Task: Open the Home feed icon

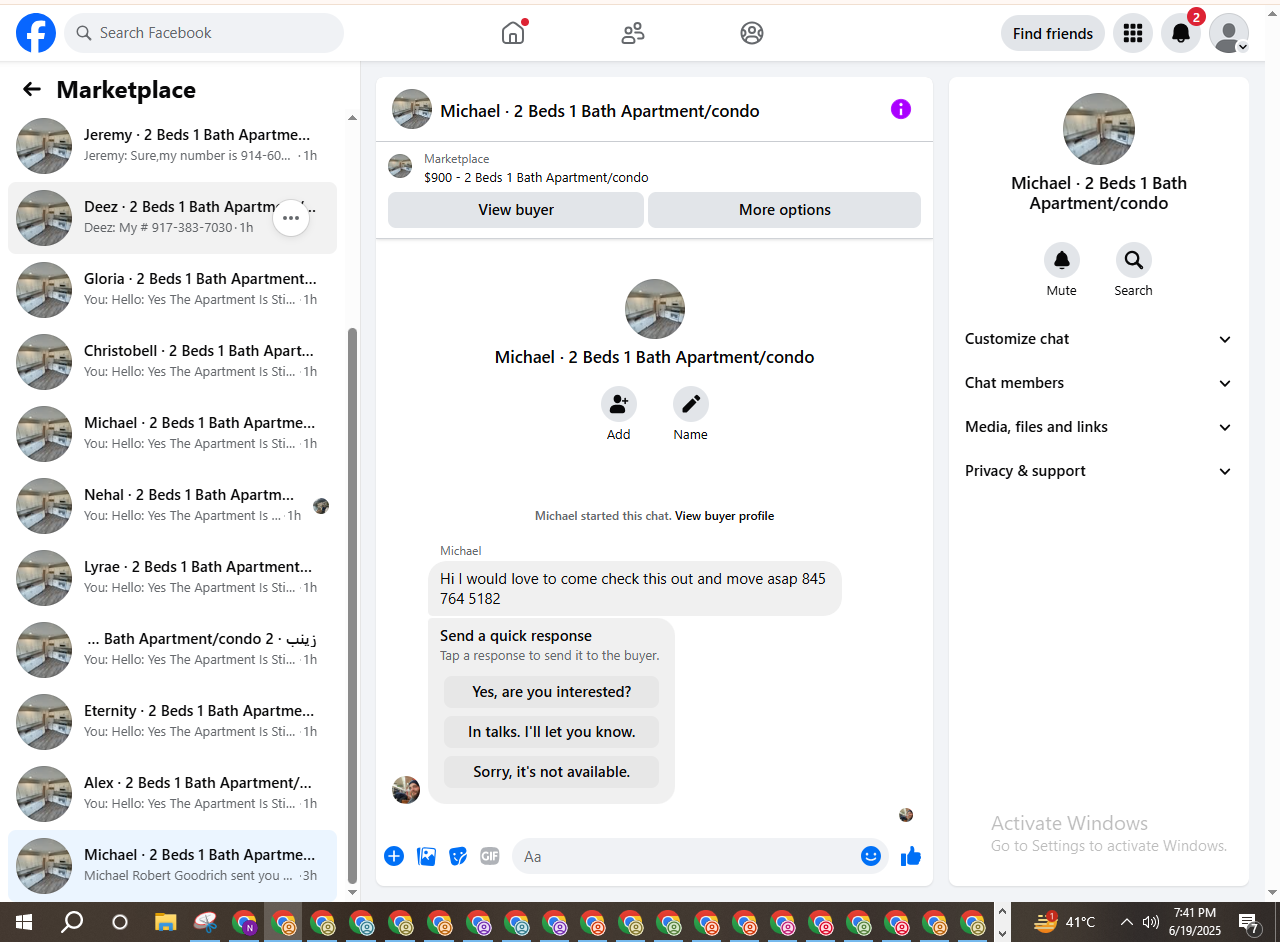Action: click(513, 33)
